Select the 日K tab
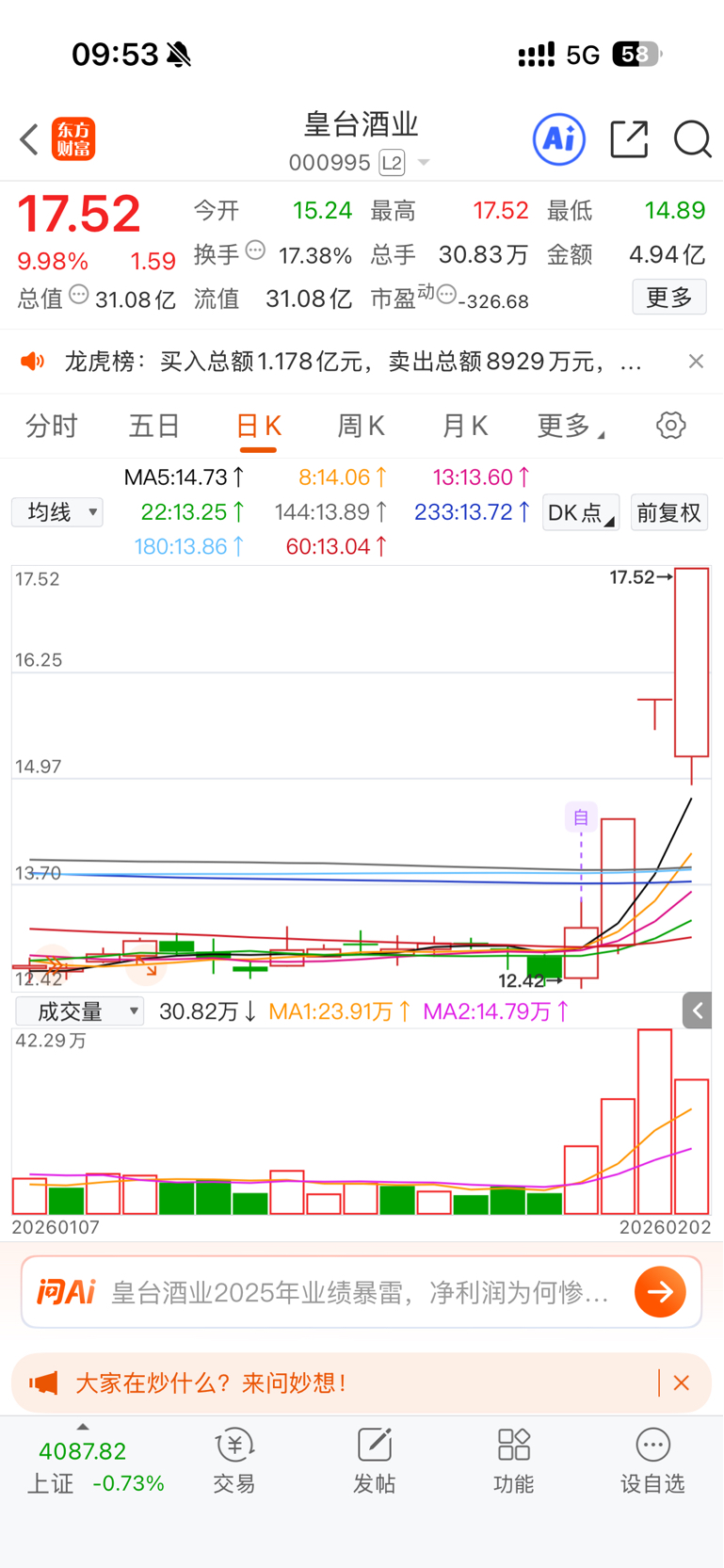The height and width of the screenshot is (1568, 724). pyautogui.click(x=258, y=427)
